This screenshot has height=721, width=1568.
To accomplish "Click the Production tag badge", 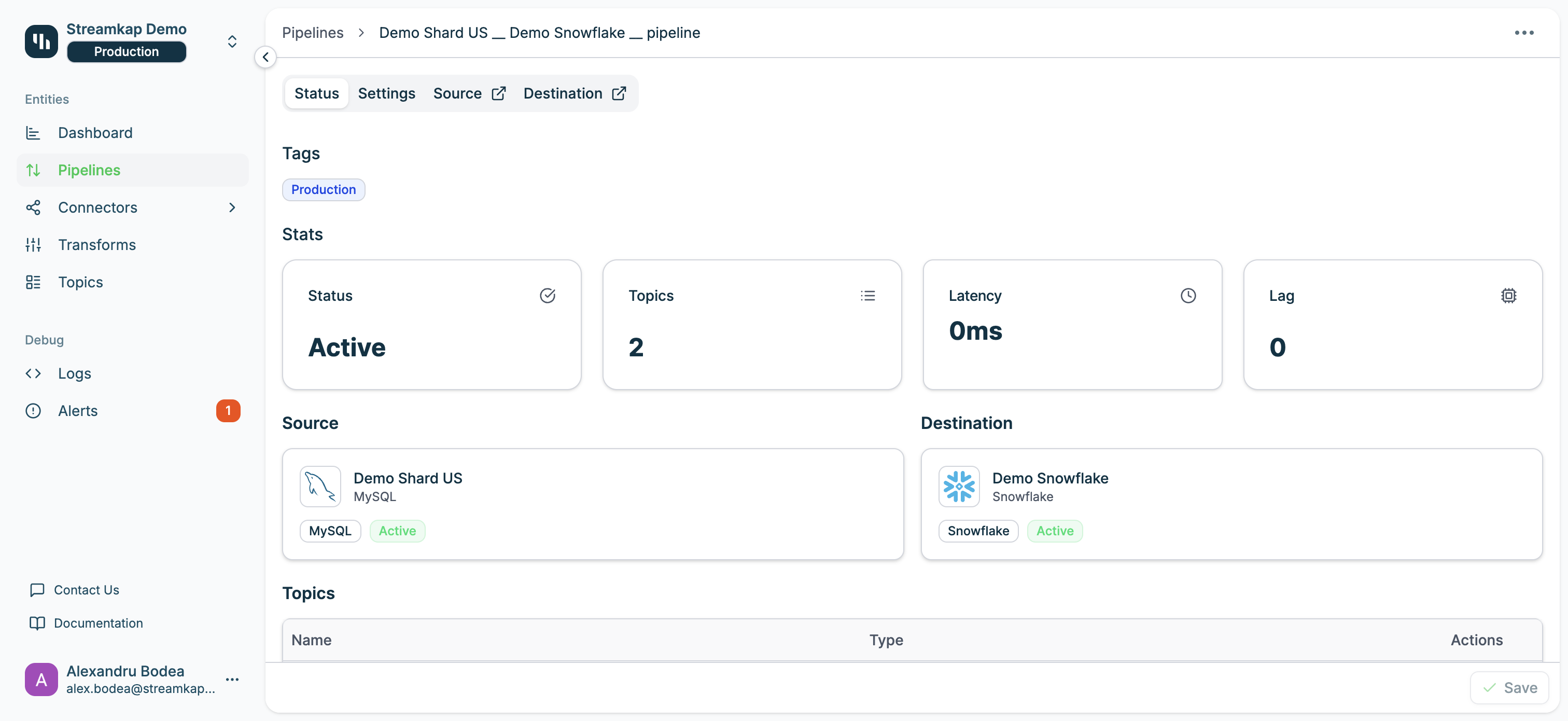I will [323, 189].
